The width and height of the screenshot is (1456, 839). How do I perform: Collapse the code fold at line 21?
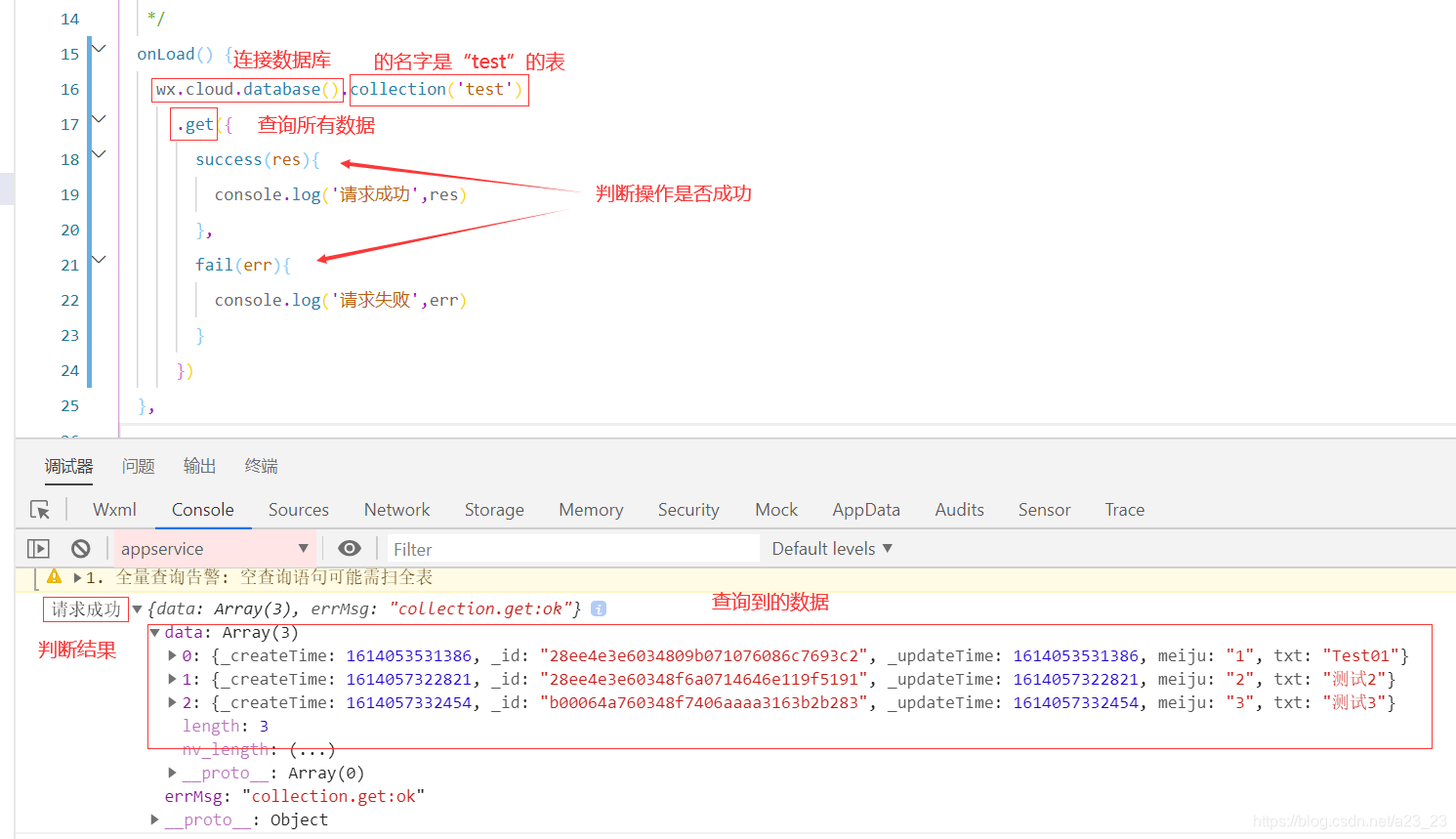99,259
